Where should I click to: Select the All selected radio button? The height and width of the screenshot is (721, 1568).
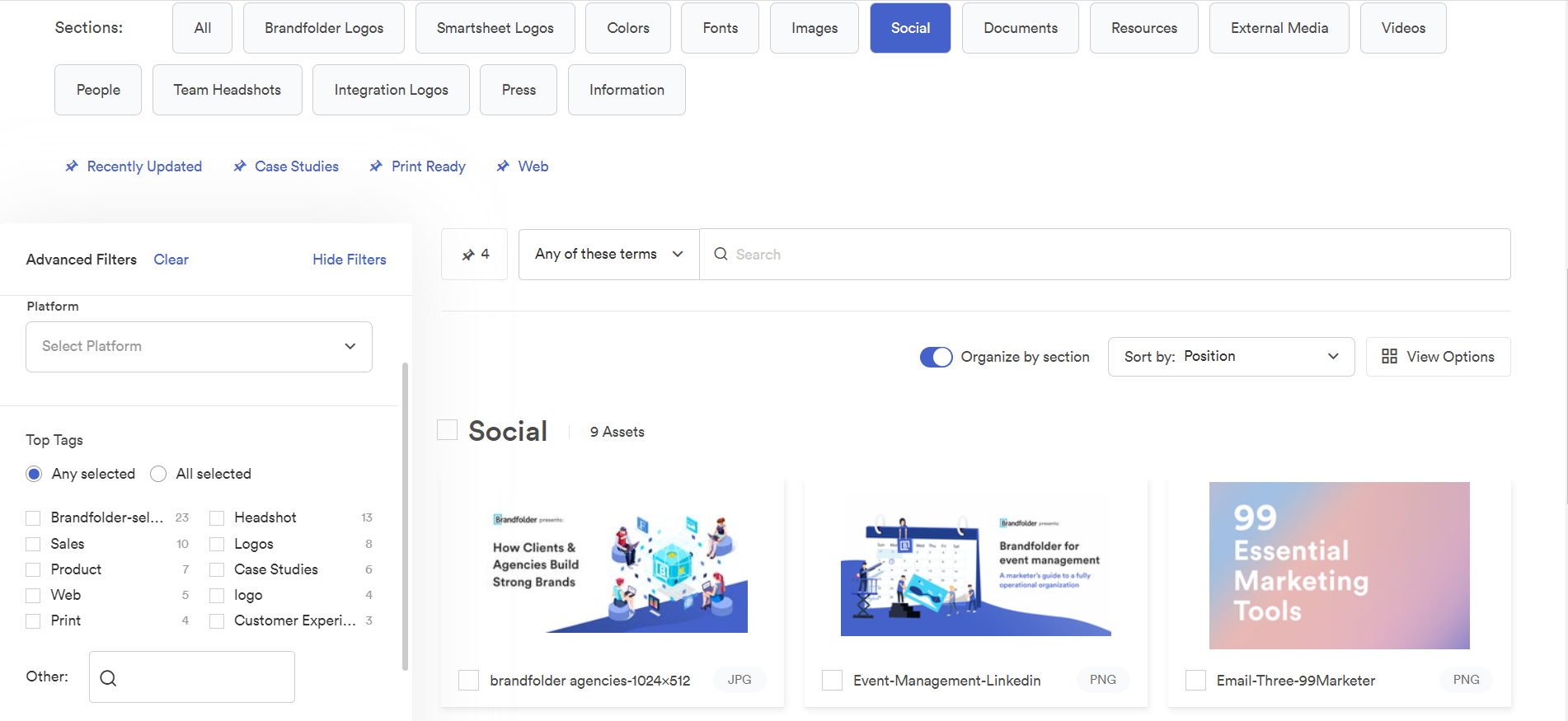point(158,474)
